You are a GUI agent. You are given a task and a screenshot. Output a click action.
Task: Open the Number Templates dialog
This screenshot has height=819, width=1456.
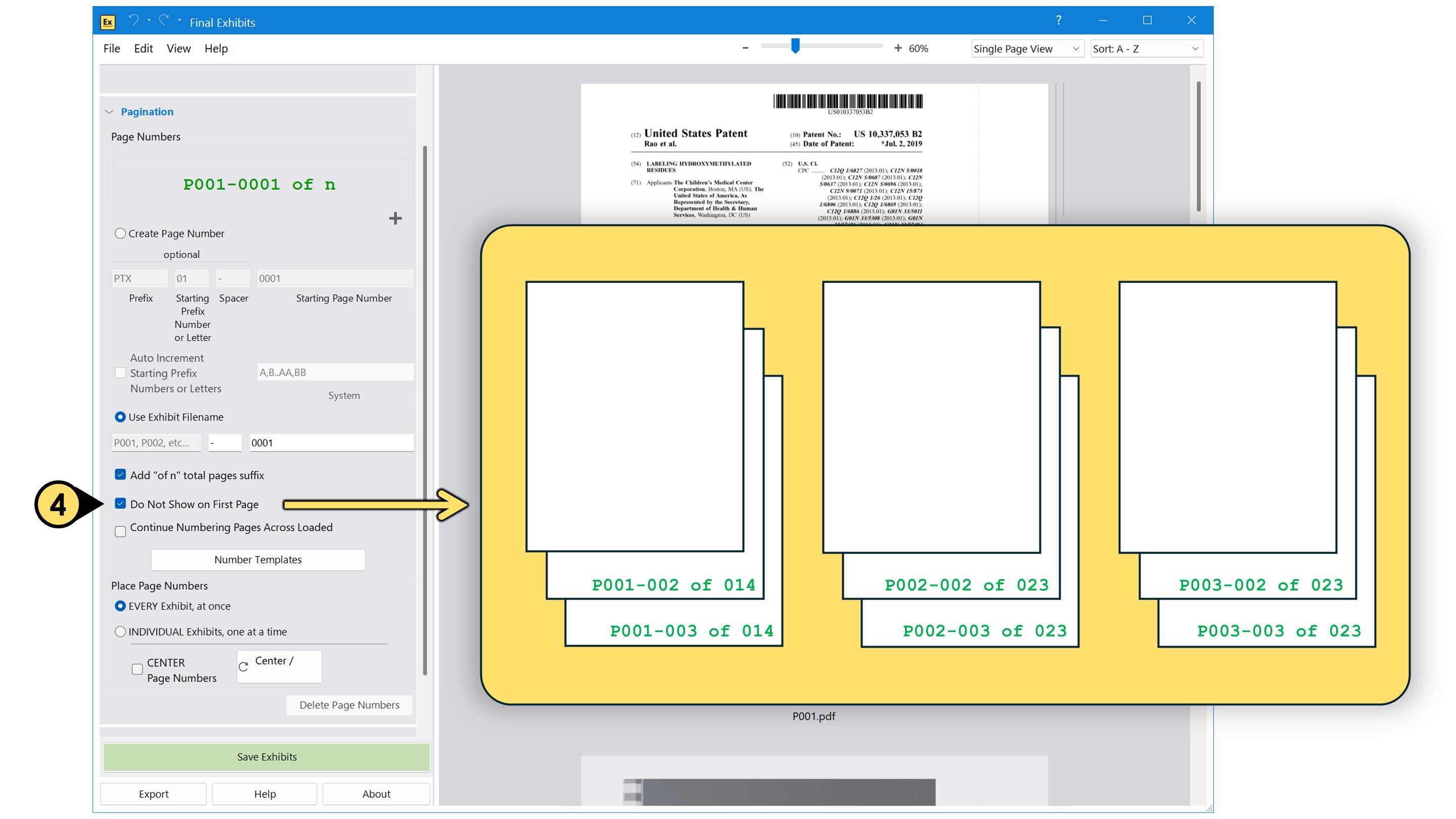pyautogui.click(x=258, y=560)
